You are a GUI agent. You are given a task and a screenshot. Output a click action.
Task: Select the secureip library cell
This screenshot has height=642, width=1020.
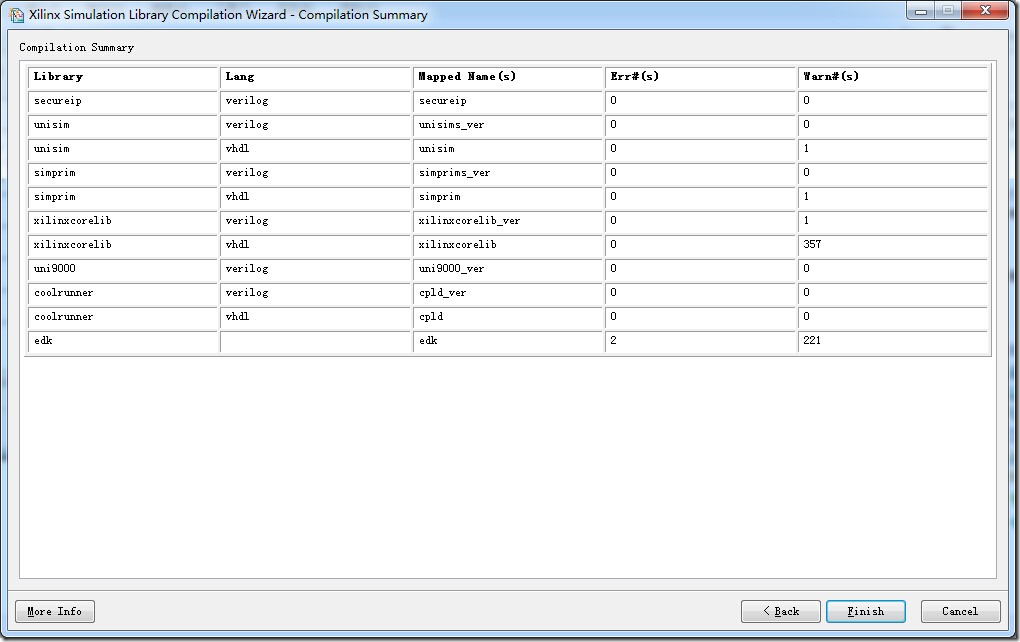click(123, 101)
